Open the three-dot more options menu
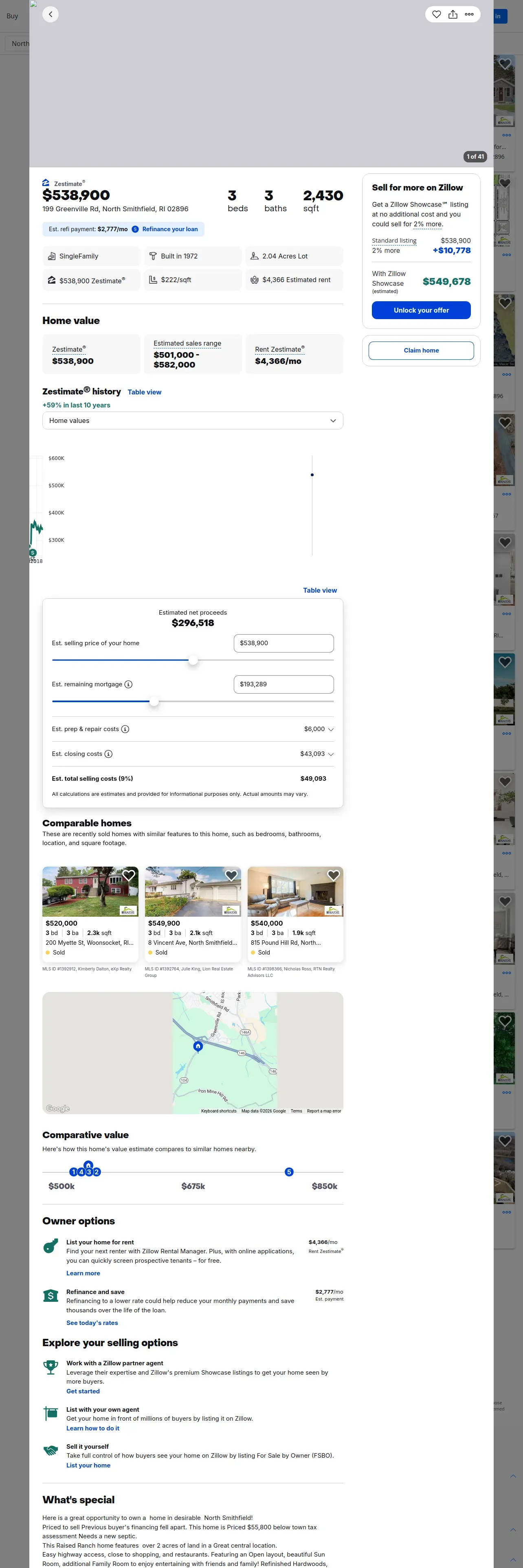 [x=469, y=14]
